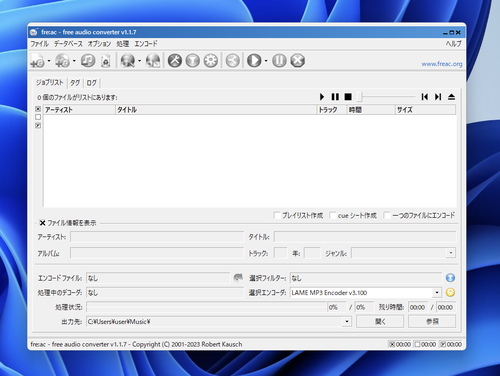
Task: Enable 一つのファイルにエンコード checkbox
Action: pyautogui.click(x=387, y=215)
